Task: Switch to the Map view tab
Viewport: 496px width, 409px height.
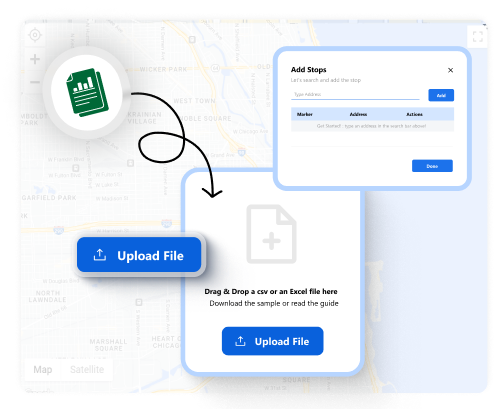Action: point(43,369)
